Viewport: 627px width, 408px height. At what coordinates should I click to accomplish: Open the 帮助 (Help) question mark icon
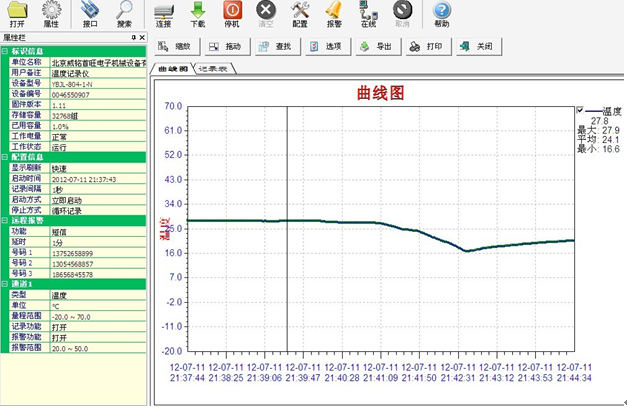point(441,14)
